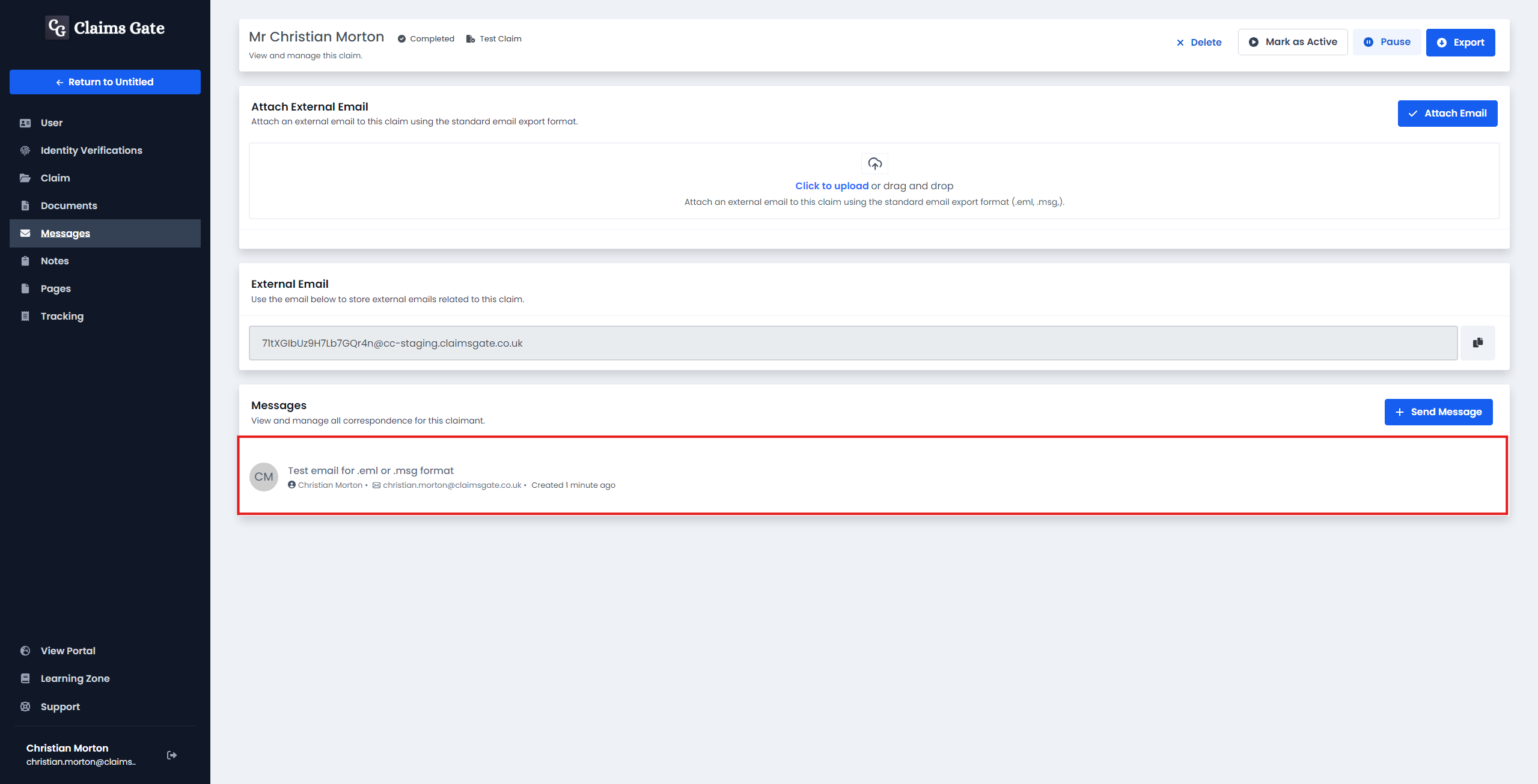Click the test email message entry
Screen dimensions: 1538x784
click(x=874, y=477)
